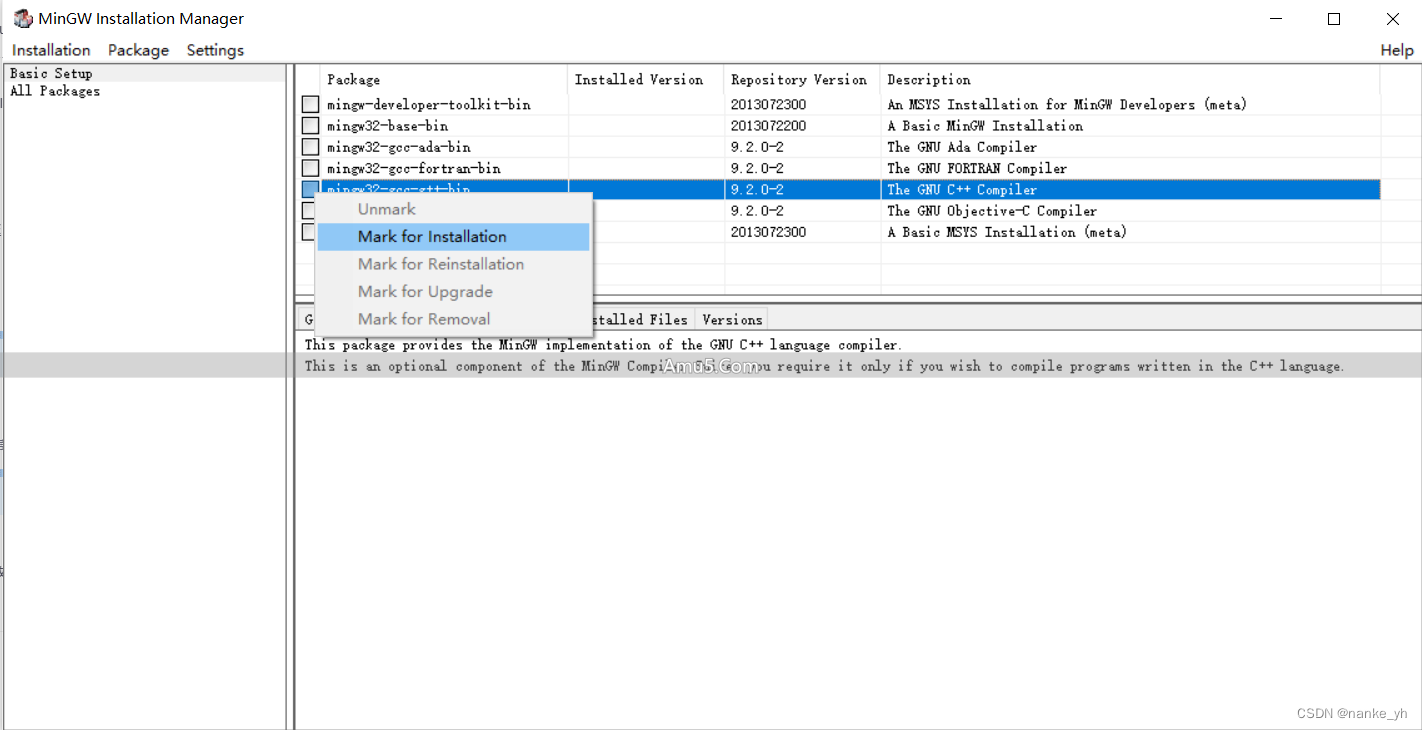
Task: Check the mingw32-gcc-ada-bin package box
Action: click(310, 146)
